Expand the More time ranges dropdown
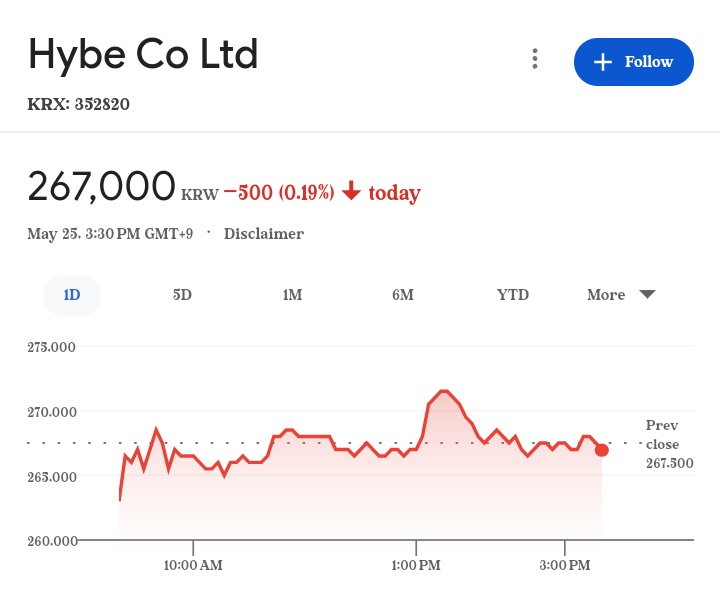 (x=621, y=295)
